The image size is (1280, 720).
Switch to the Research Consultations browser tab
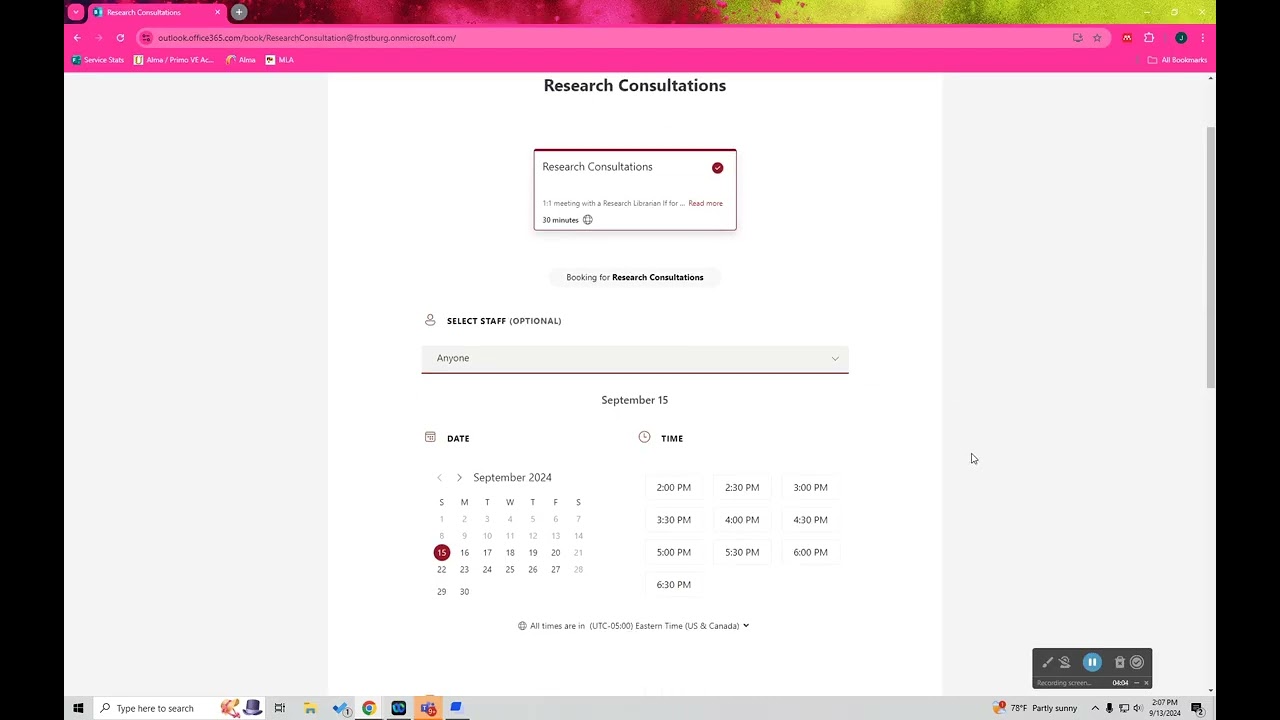[156, 12]
